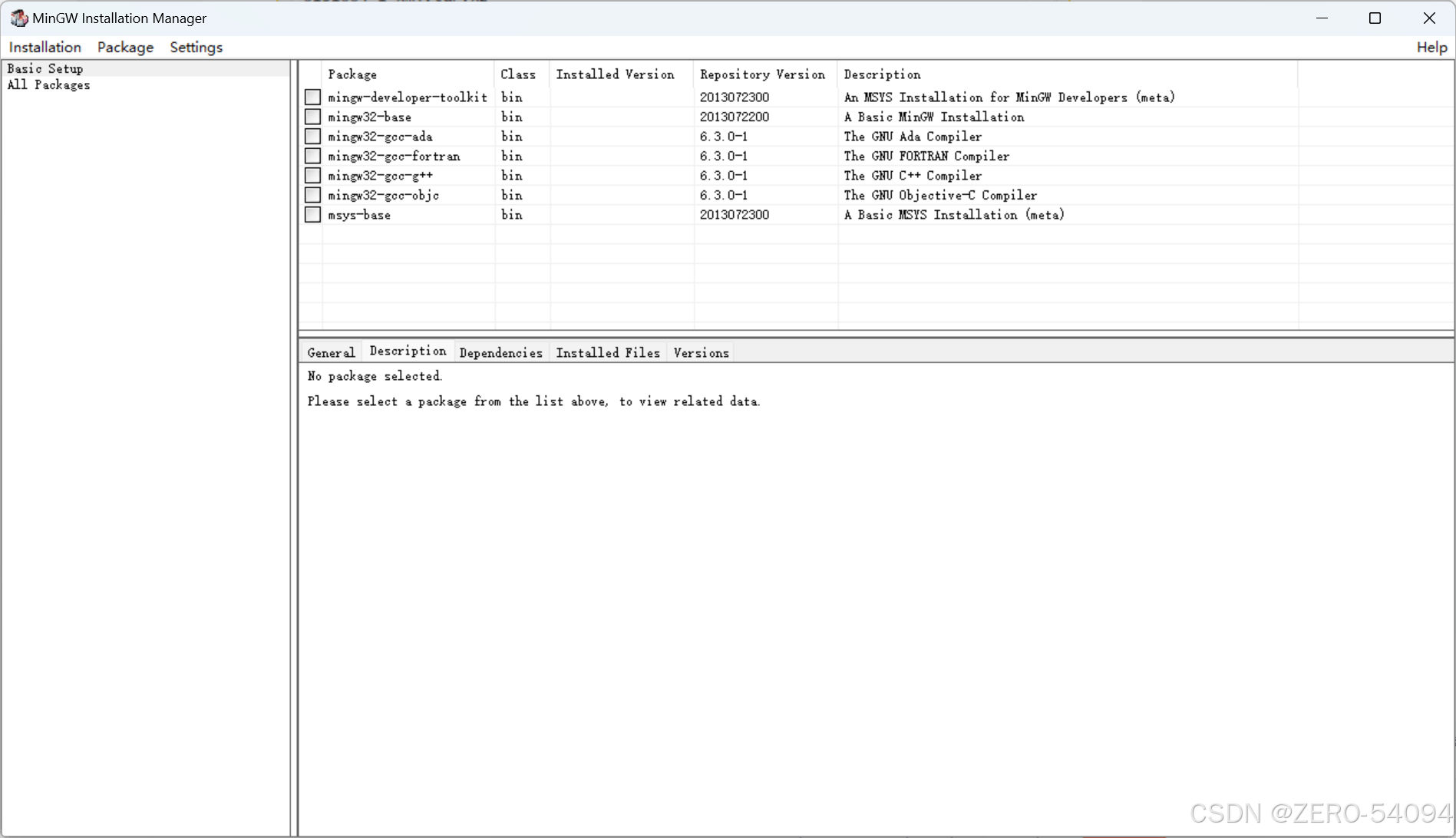The image size is (1456, 838).
Task: Switch to the Description tab
Action: point(408,351)
